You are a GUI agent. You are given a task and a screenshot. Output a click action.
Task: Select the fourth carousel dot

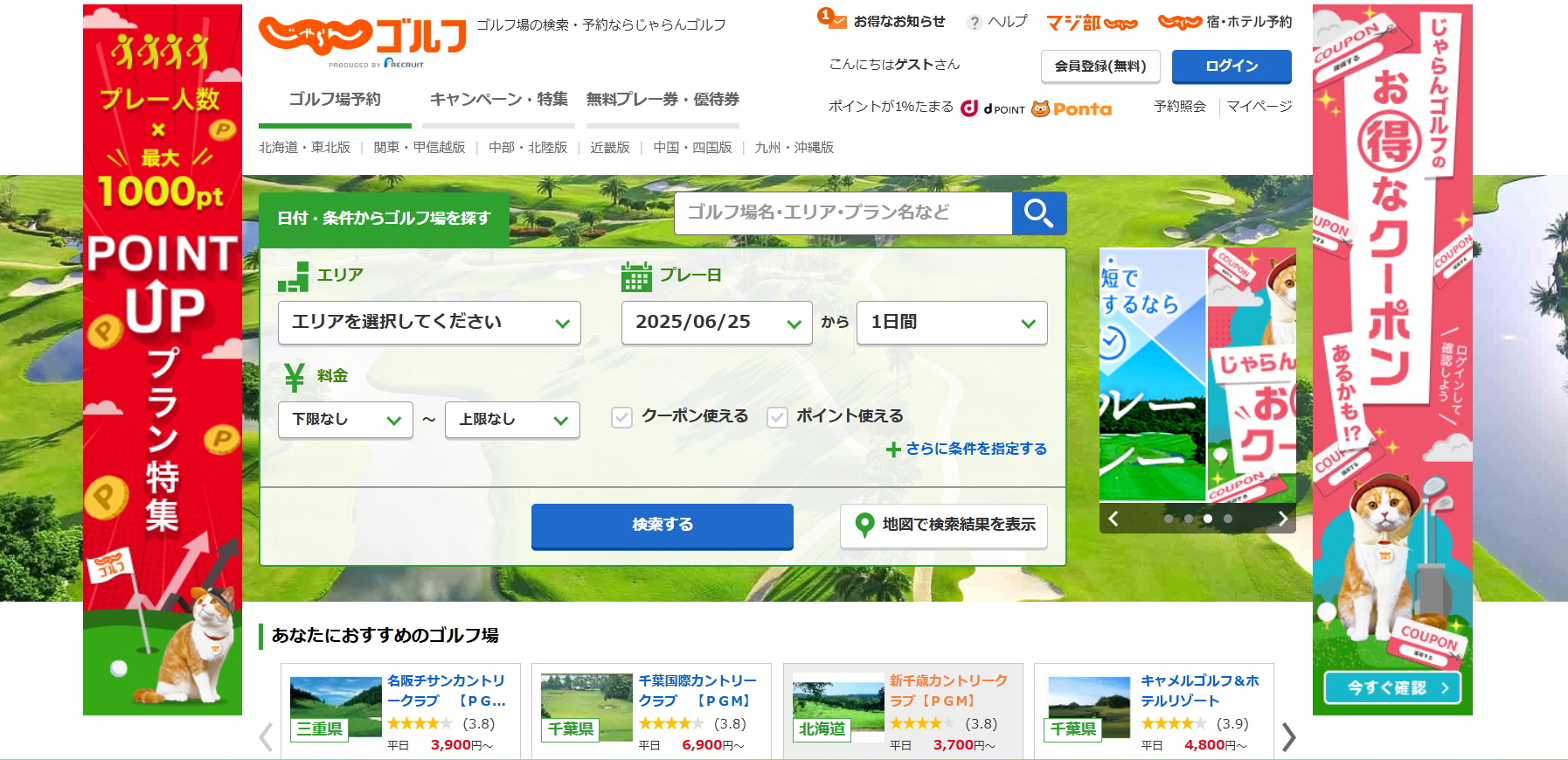click(x=1228, y=519)
